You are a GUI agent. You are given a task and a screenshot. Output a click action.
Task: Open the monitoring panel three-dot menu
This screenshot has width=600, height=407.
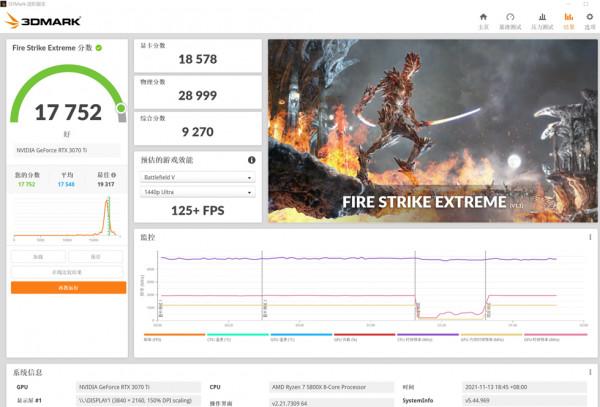[590, 238]
